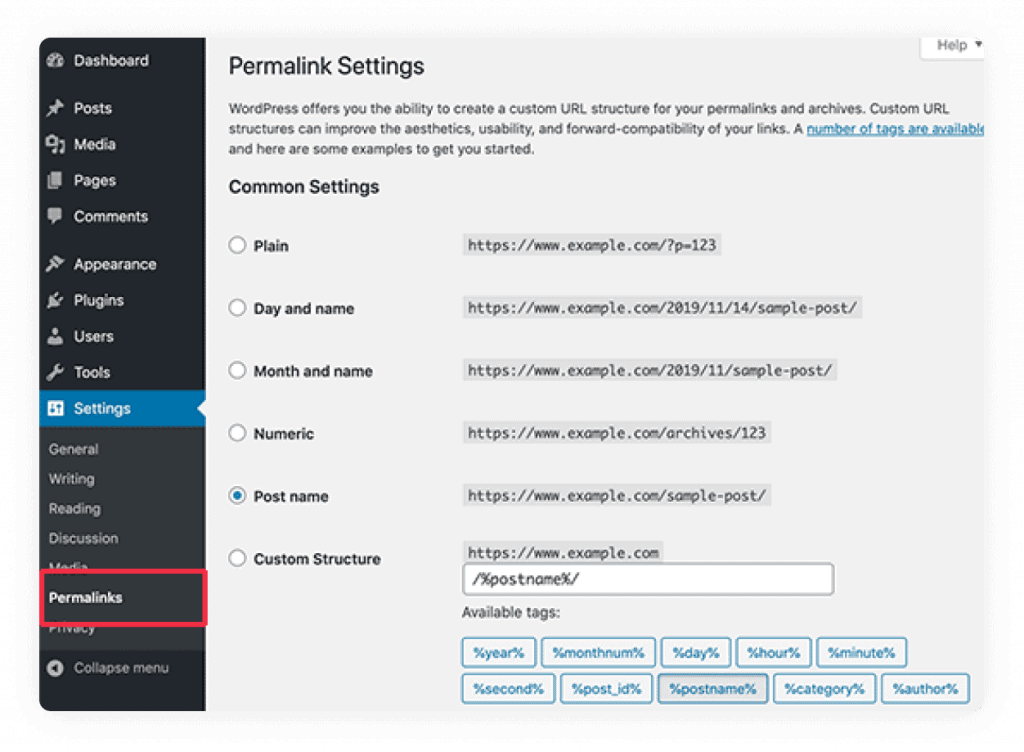Open Reading settings submenu
This screenshot has width=1024, height=752.
(74, 509)
